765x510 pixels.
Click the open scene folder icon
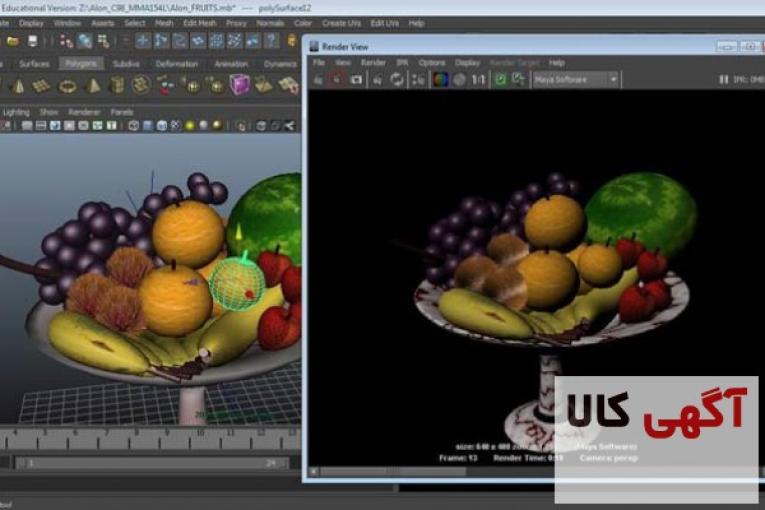tap(13, 41)
